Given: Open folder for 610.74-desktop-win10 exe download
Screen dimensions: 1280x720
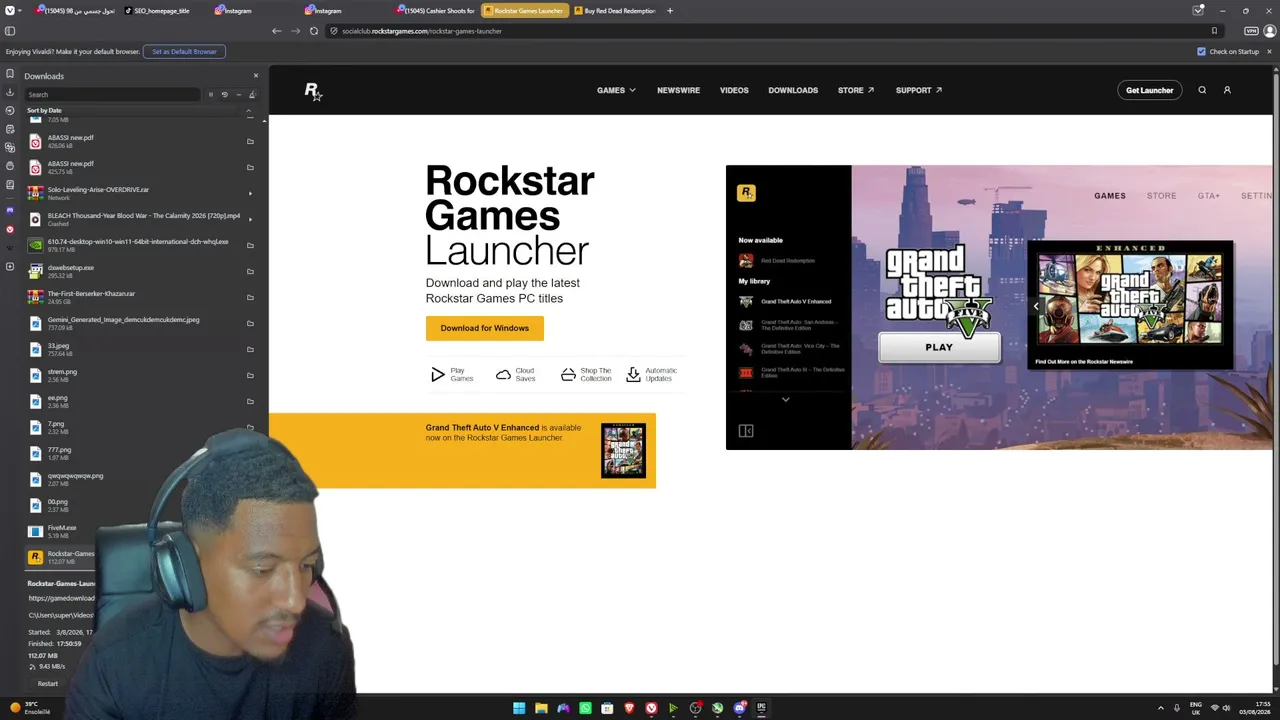Looking at the screenshot, I should click(x=250, y=245).
